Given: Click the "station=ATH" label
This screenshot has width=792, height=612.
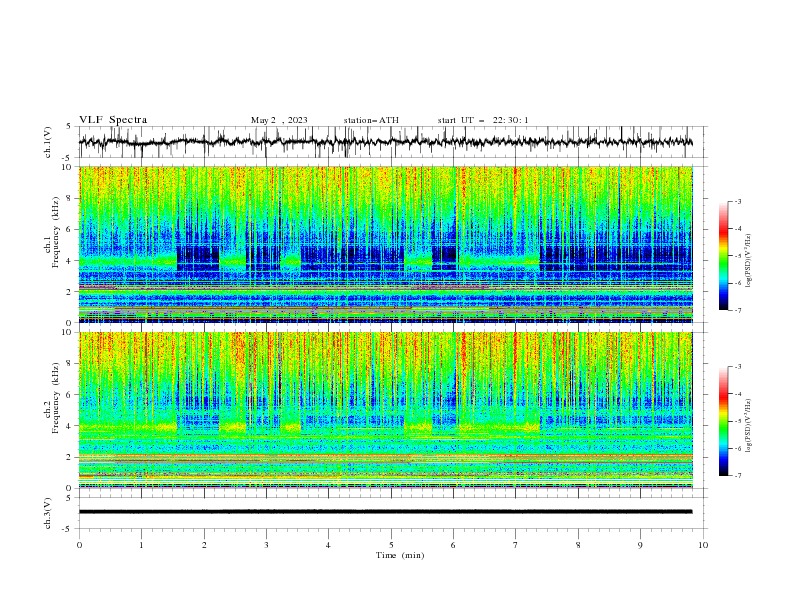Looking at the screenshot, I should click(371, 120).
